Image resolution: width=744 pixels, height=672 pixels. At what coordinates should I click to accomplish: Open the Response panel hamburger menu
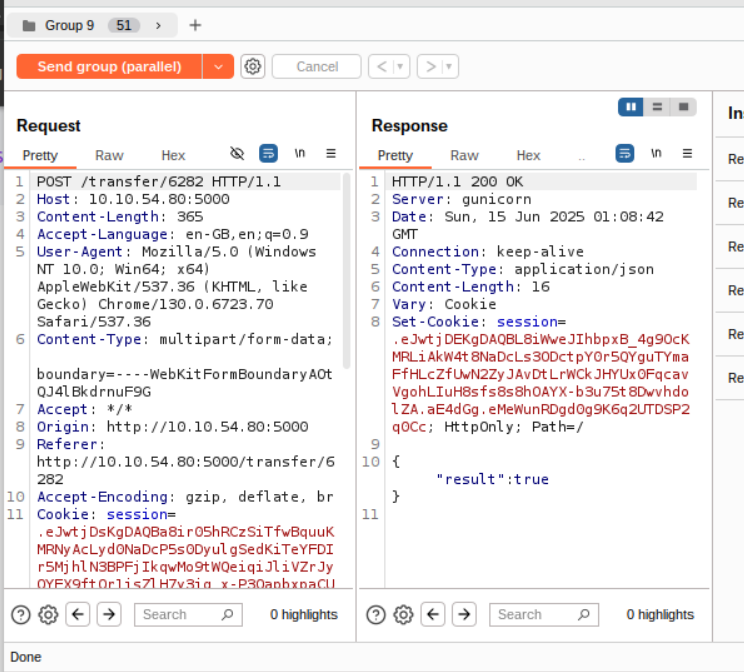click(x=687, y=153)
